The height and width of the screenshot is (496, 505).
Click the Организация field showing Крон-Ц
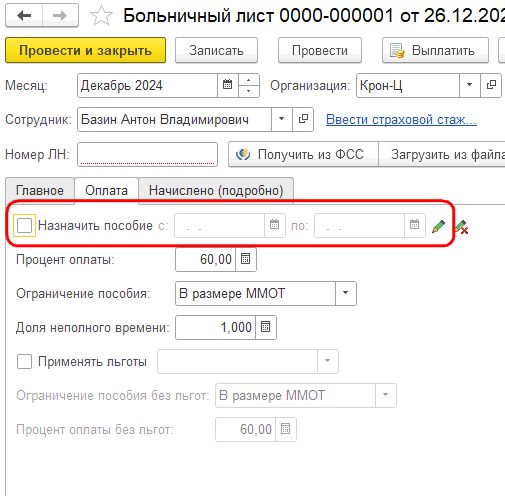tap(408, 85)
